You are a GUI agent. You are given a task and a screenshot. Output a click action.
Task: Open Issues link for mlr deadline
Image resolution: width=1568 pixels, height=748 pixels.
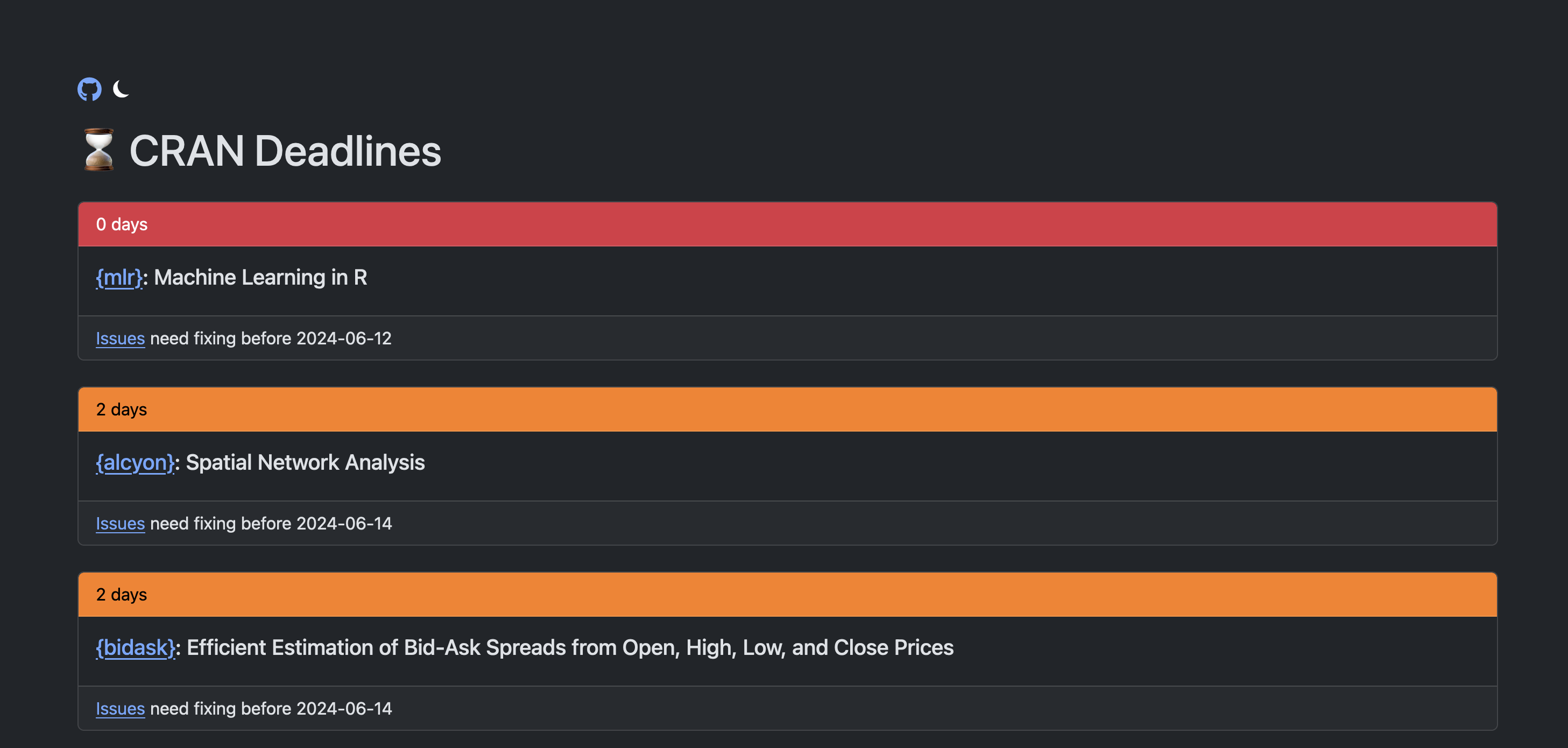point(121,338)
